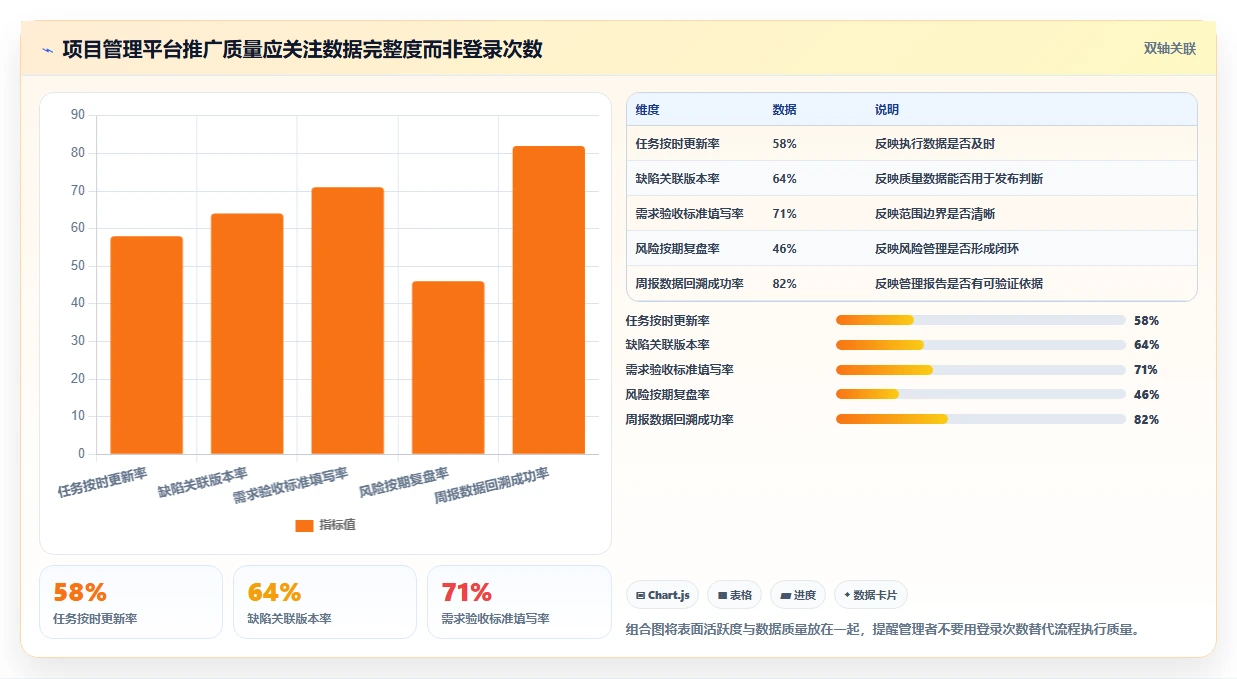Click the 风险按期复盘率 x-axis label on the chart
The height and width of the screenshot is (679, 1237).
coord(404,482)
